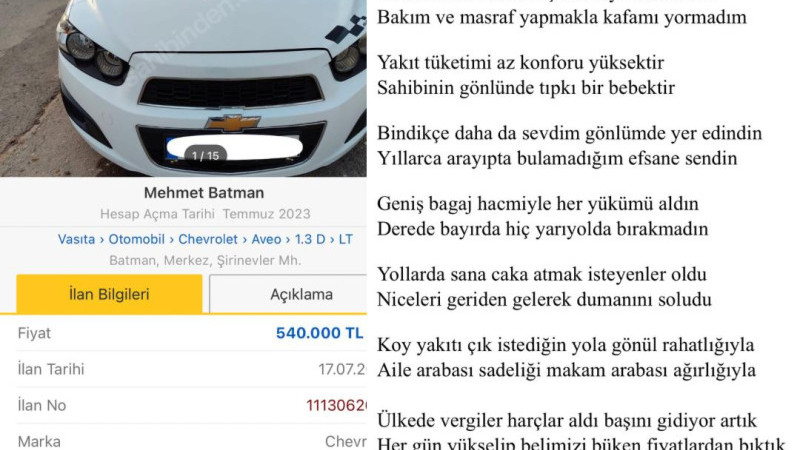This screenshot has width=800, height=450.
Task: Select the İlan No number value
Action: pyautogui.click(x=336, y=406)
